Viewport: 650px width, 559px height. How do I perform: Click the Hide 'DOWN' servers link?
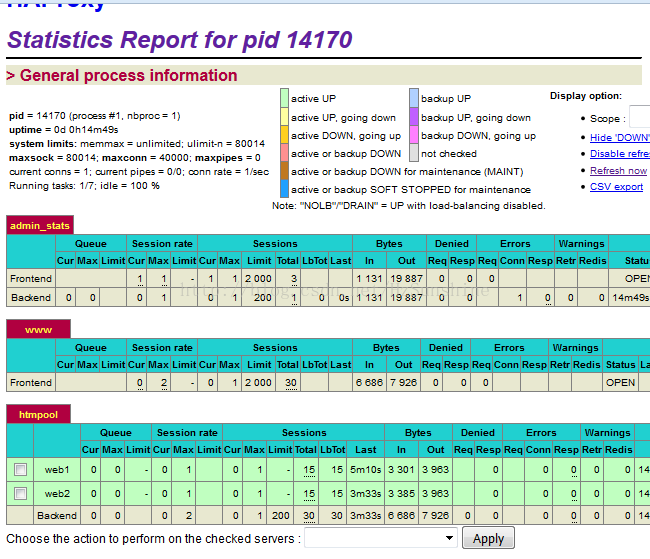[620, 137]
